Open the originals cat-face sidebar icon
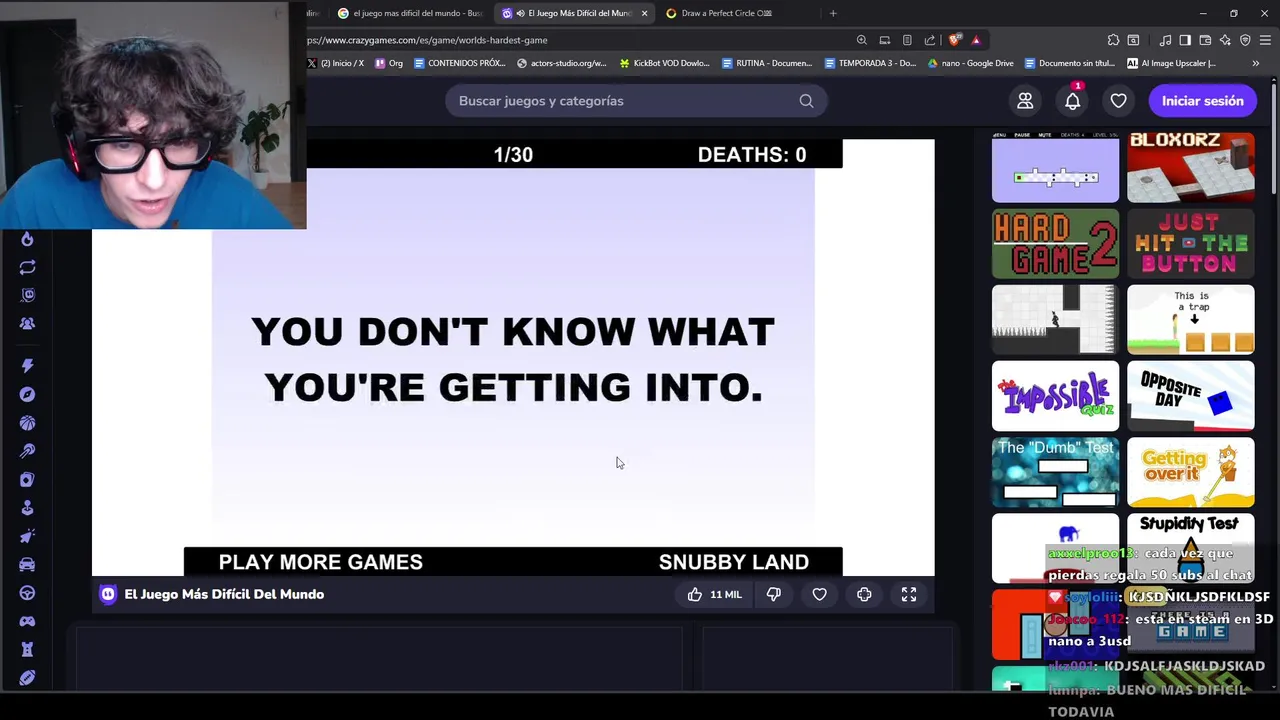 click(x=27, y=295)
